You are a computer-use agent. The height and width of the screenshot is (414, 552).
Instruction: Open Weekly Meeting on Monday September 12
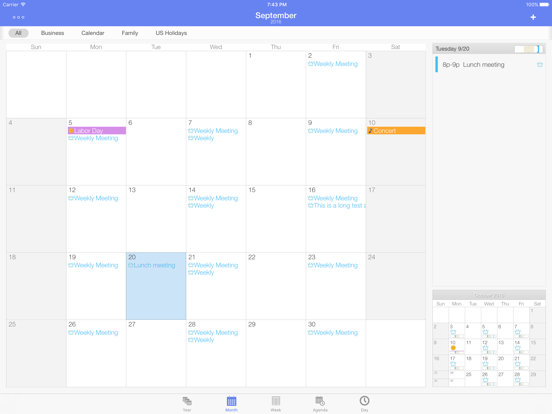pos(93,198)
